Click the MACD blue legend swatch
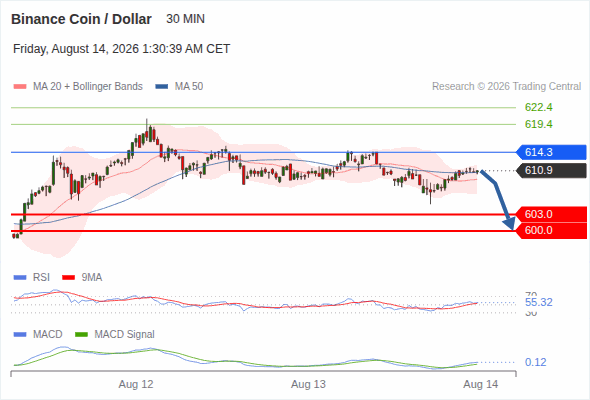 coord(20,335)
